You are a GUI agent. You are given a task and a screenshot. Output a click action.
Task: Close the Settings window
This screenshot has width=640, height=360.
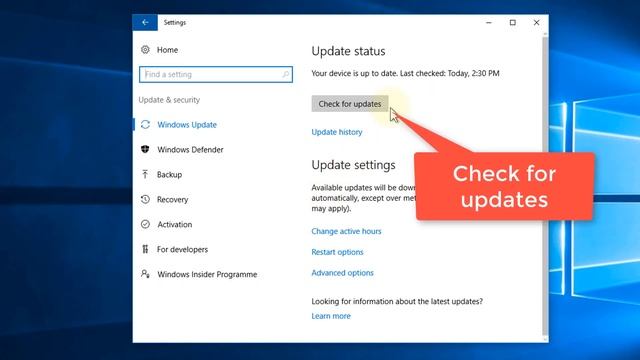point(536,22)
